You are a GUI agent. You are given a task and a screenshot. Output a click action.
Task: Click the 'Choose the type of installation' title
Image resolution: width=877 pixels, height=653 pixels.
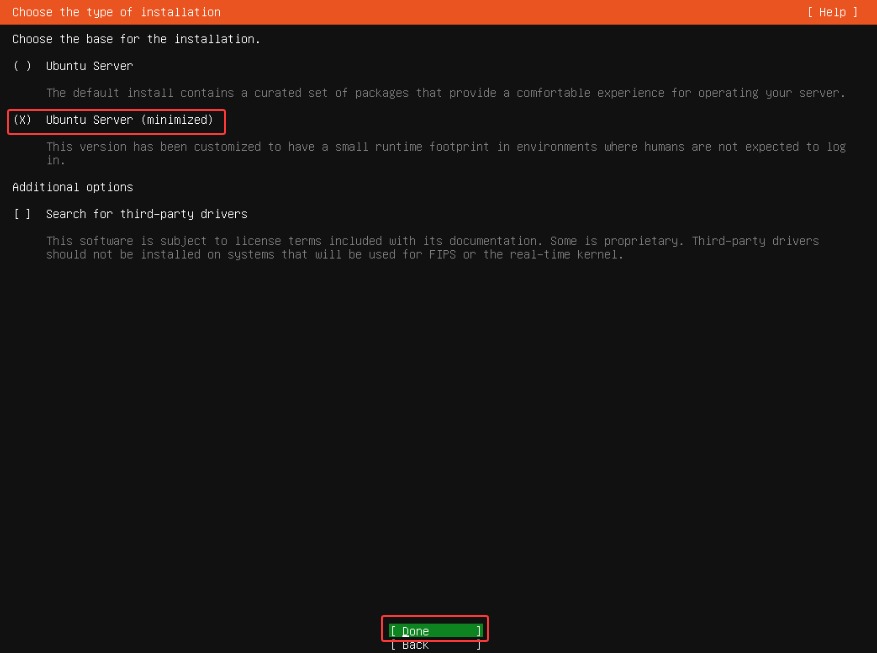116,12
